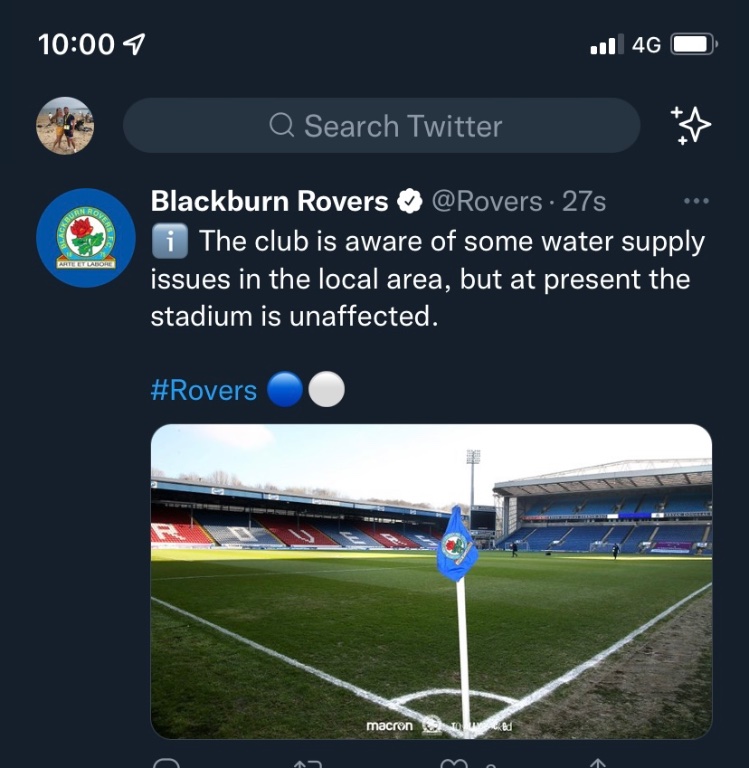Tap the sparkle timeline options icon
This screenshot has width=749, height=768.
[690, 126]
